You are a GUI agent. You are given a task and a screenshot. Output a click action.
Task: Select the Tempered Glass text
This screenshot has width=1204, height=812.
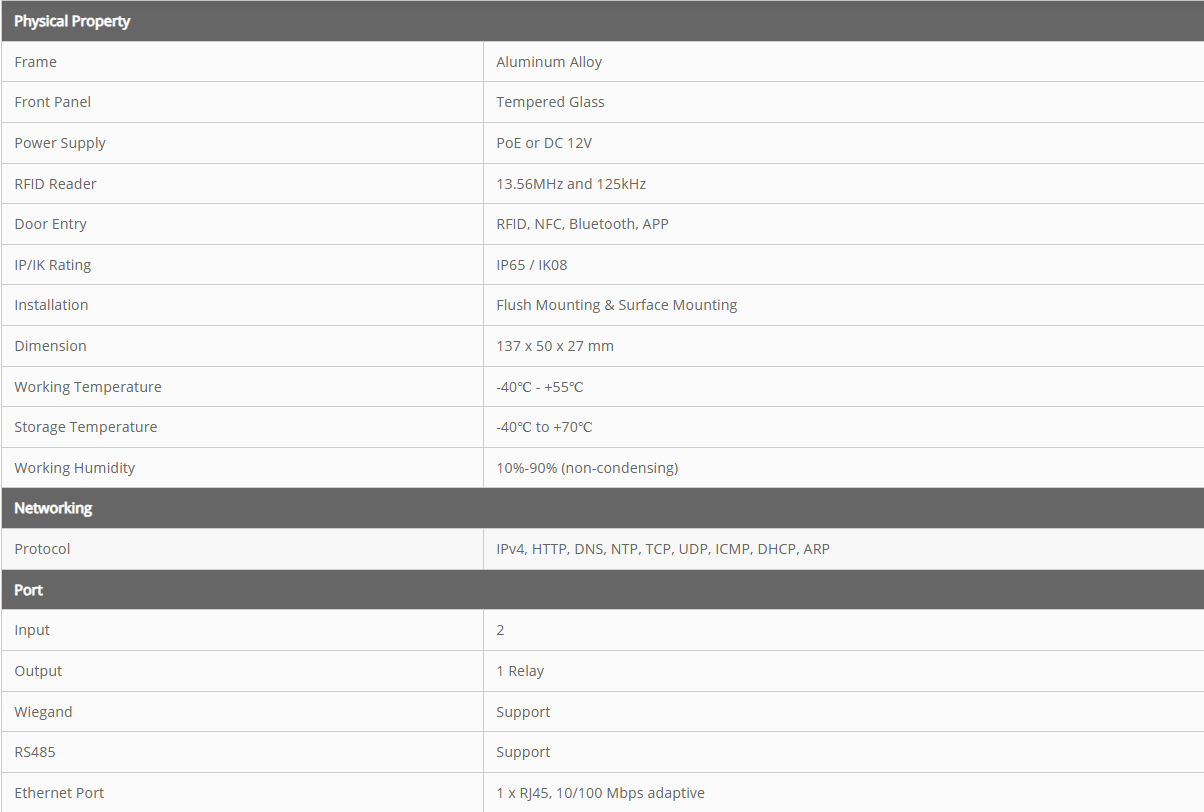tap(550, 102)
